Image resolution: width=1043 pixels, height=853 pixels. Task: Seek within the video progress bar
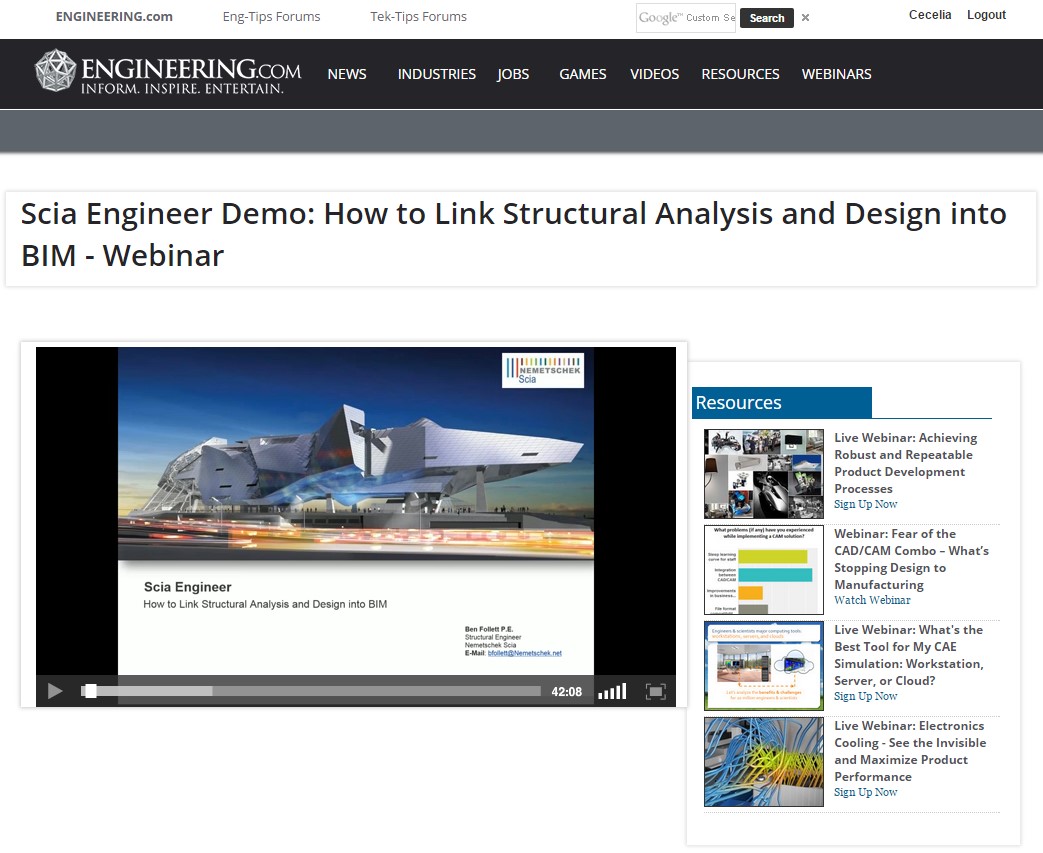(311, 691)
